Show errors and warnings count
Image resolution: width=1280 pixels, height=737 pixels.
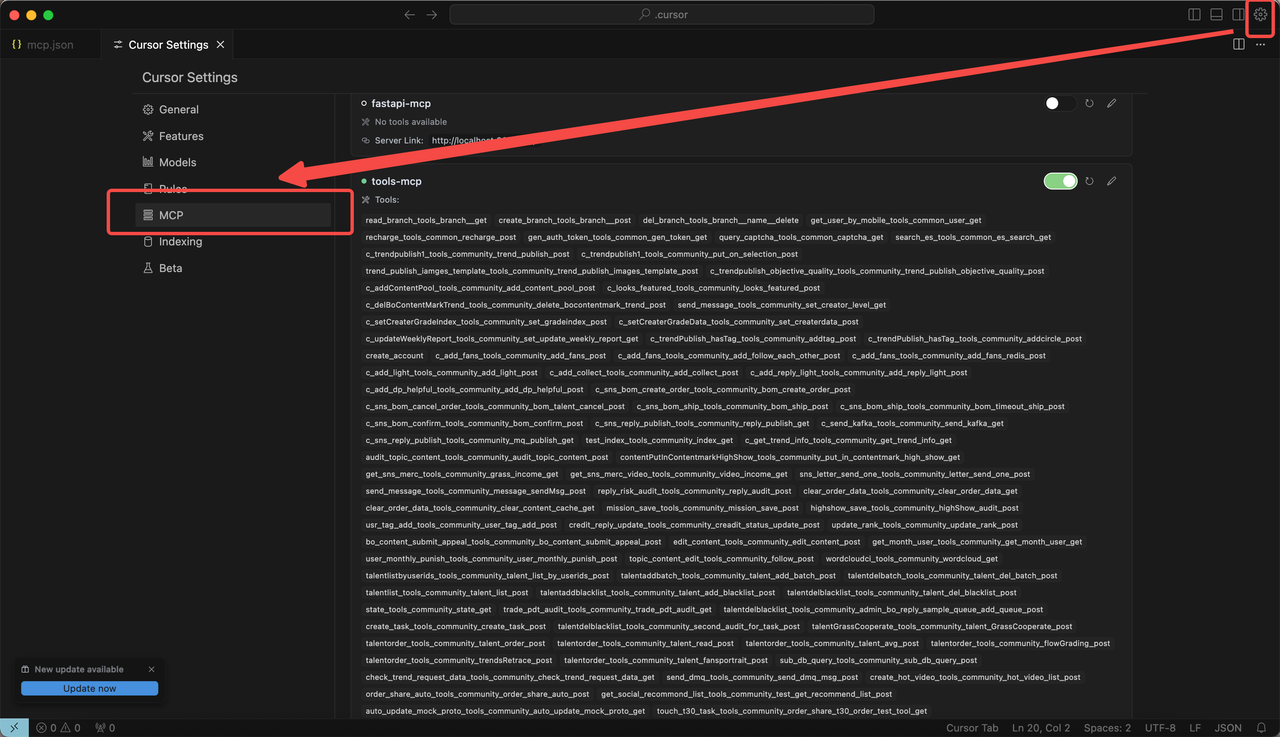coord(58,728)
